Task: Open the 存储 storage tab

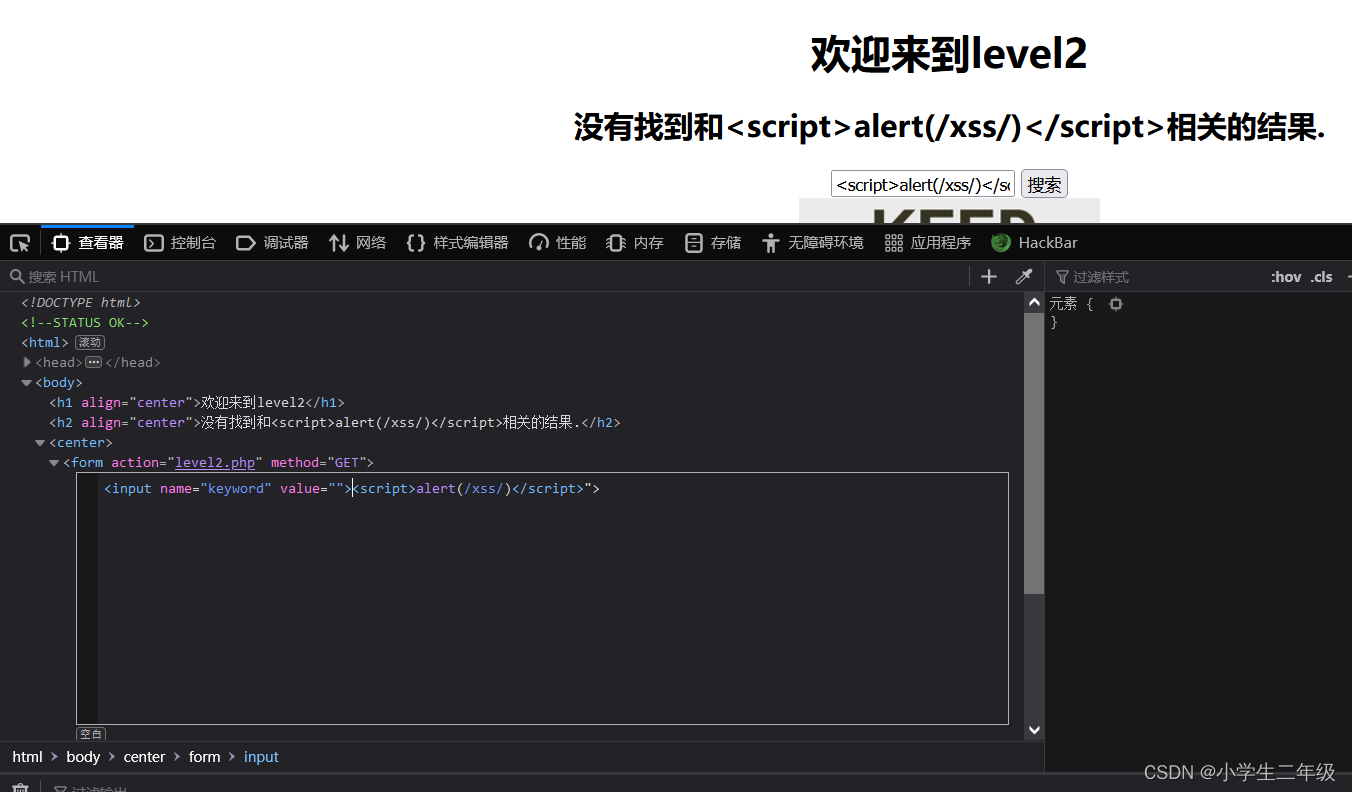Action: click(x=713, y=243)
